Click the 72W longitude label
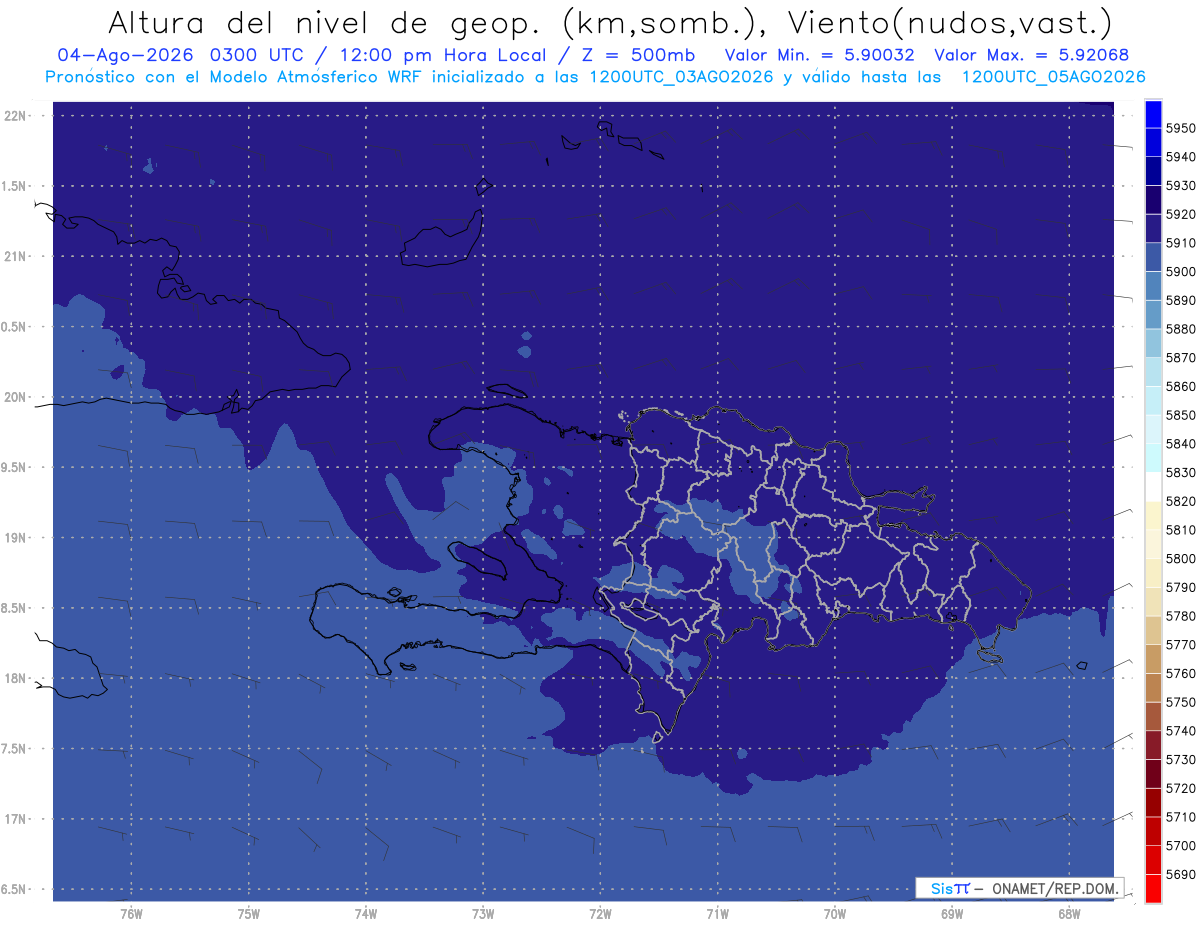1200x927 pixels. click(600, 914)
